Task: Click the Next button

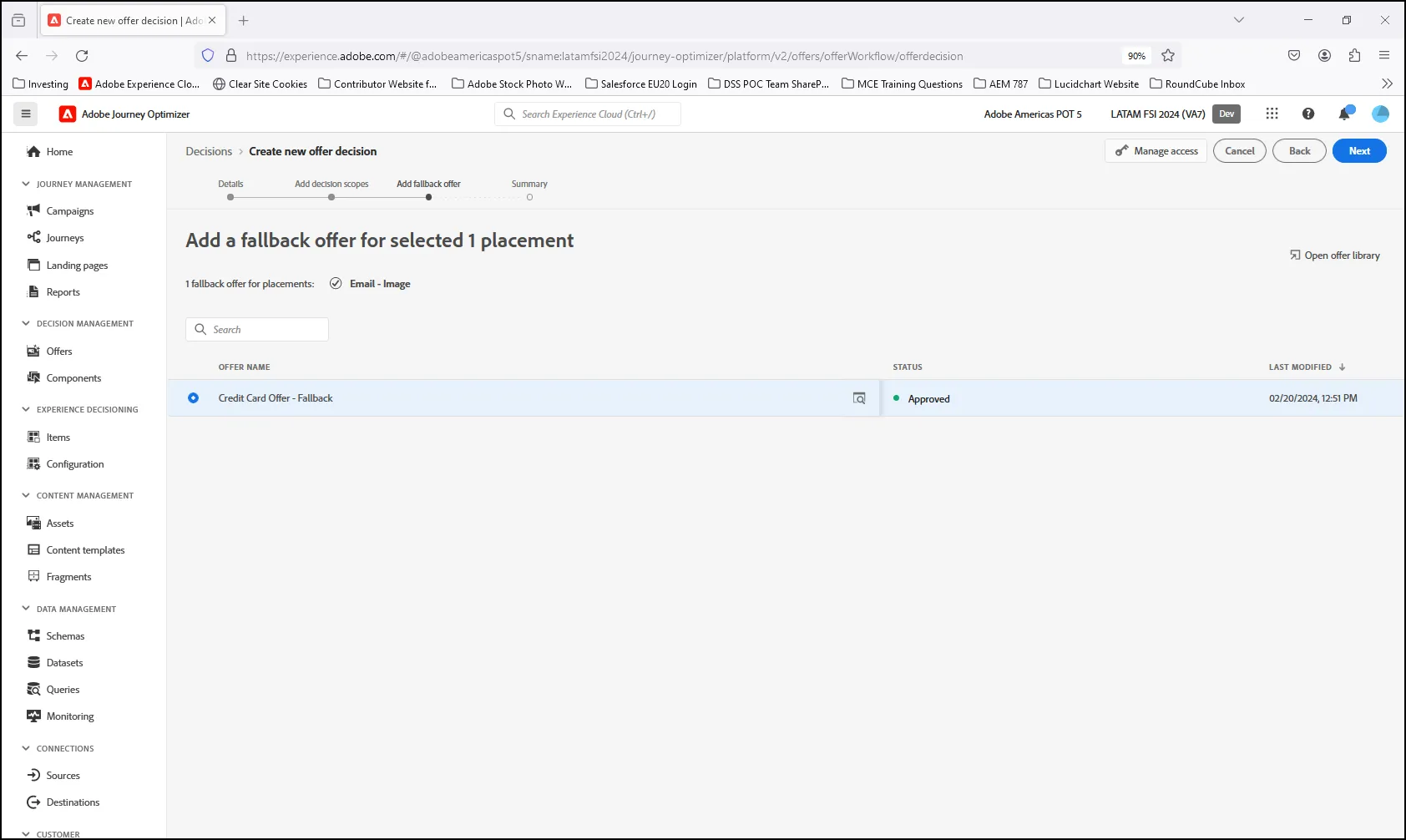Action: pos(1359,151)
